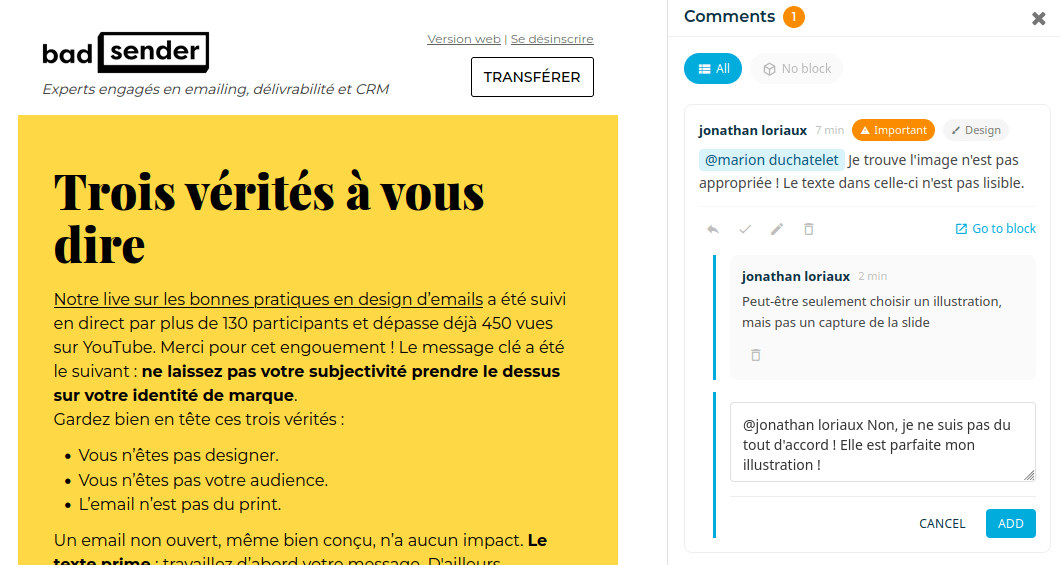Edit the comment using the pencil icon

click(x=777, y=229)
